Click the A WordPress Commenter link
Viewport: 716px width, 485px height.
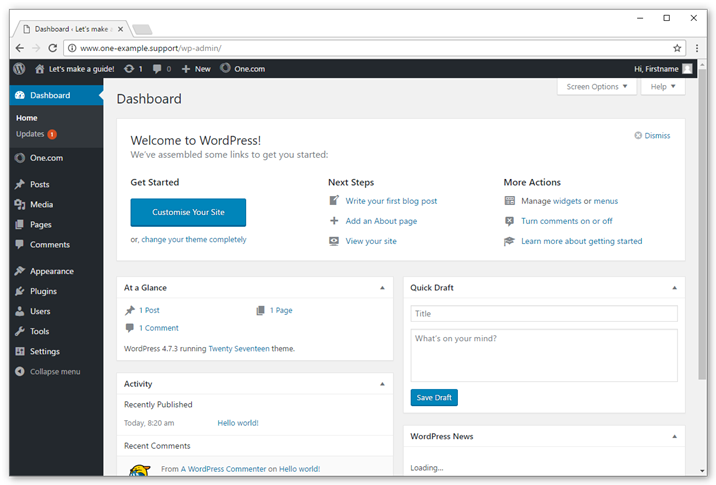tap(223, 469)
